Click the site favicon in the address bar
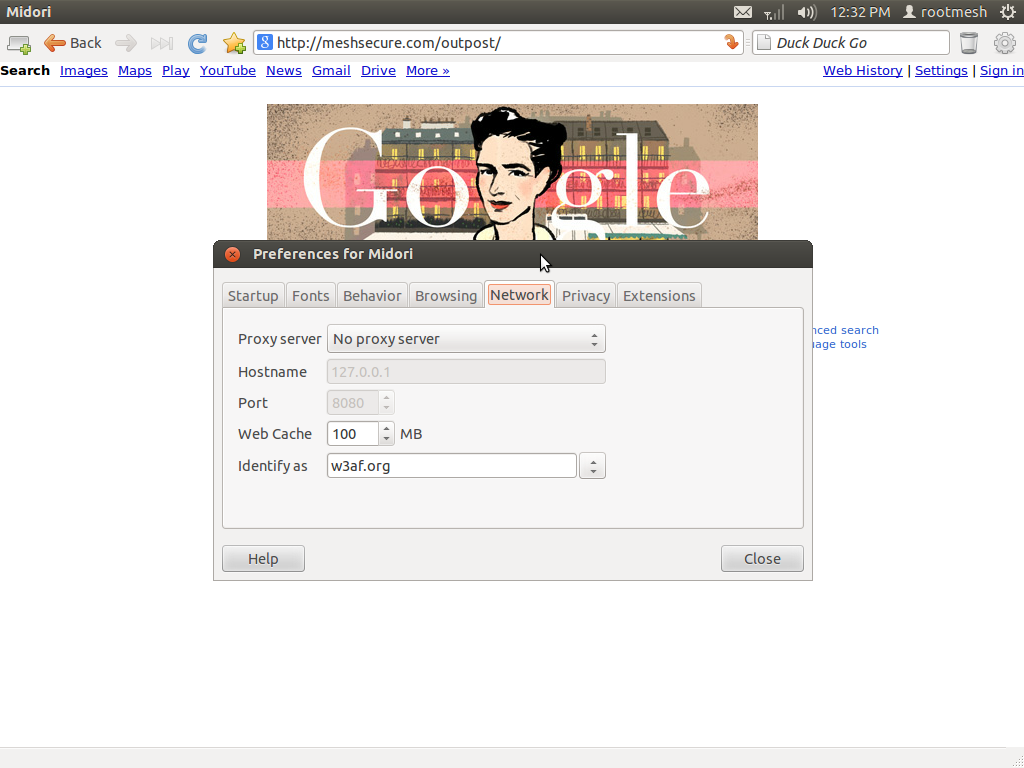Viewport: 1024px width, 768px height. point(264,43)
